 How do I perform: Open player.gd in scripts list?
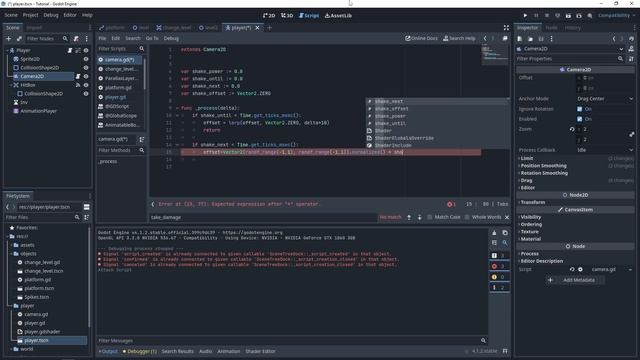(x=116, y=97)
